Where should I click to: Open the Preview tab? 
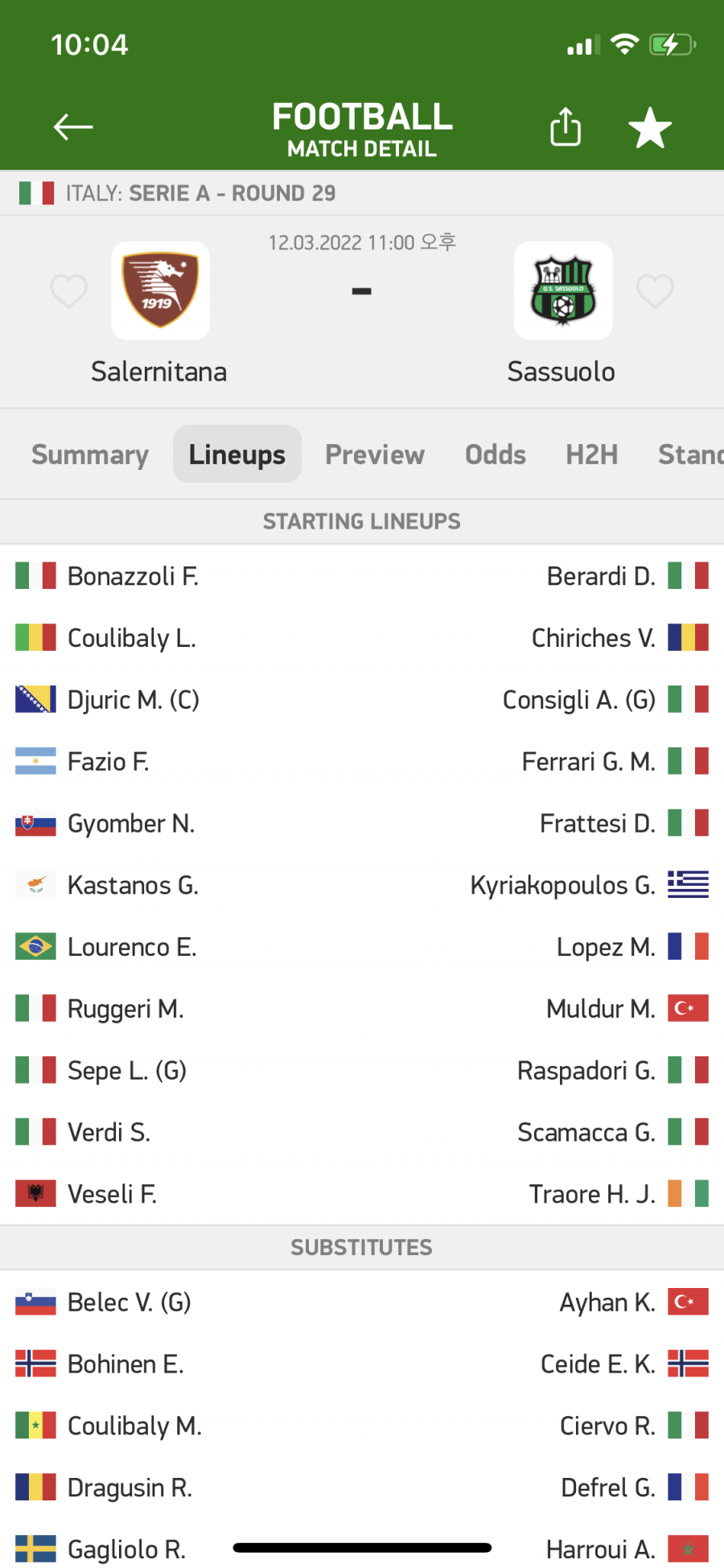pyautogui.click(x=375, y=455)
